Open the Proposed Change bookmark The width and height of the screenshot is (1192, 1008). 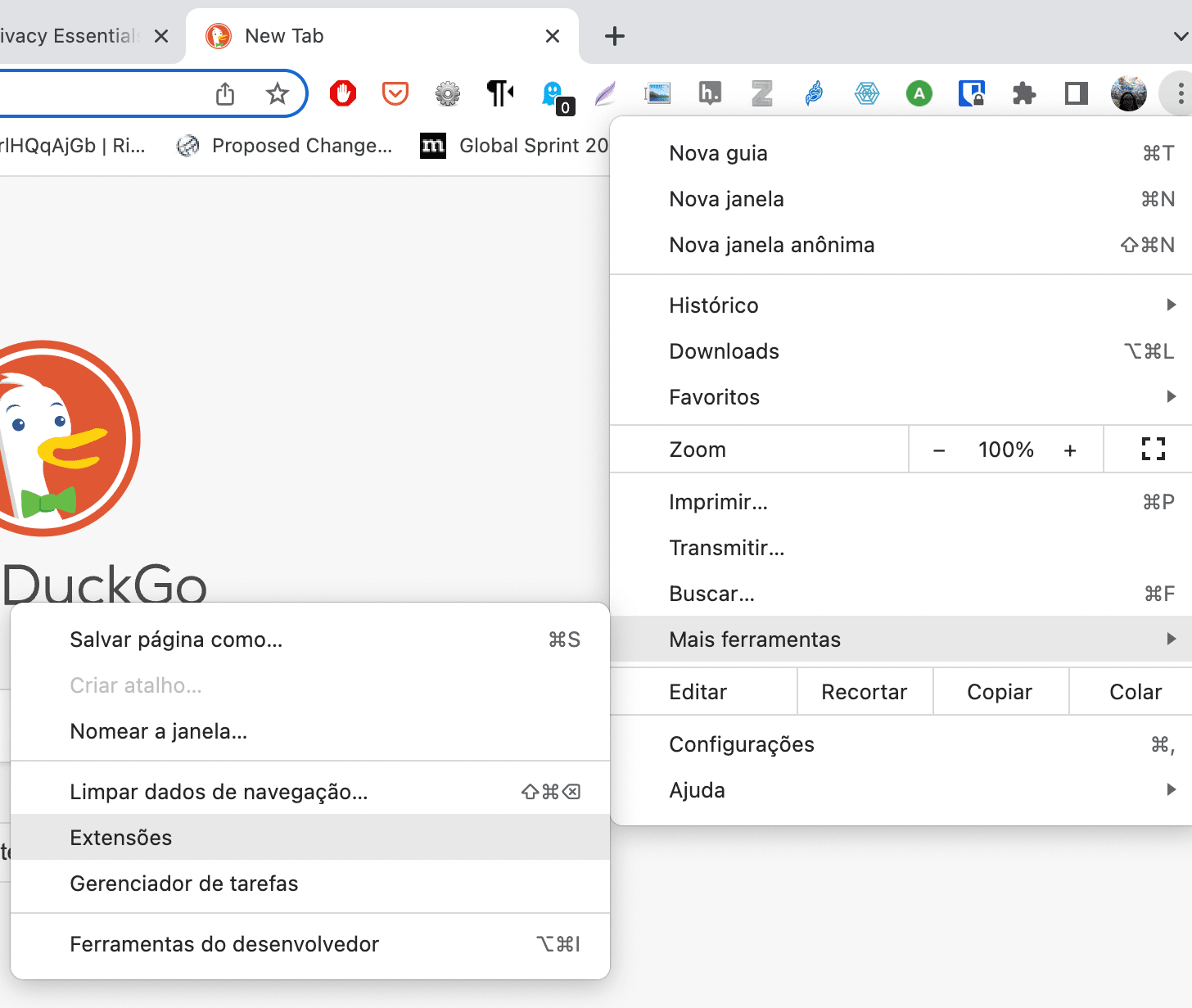(285, 146)
